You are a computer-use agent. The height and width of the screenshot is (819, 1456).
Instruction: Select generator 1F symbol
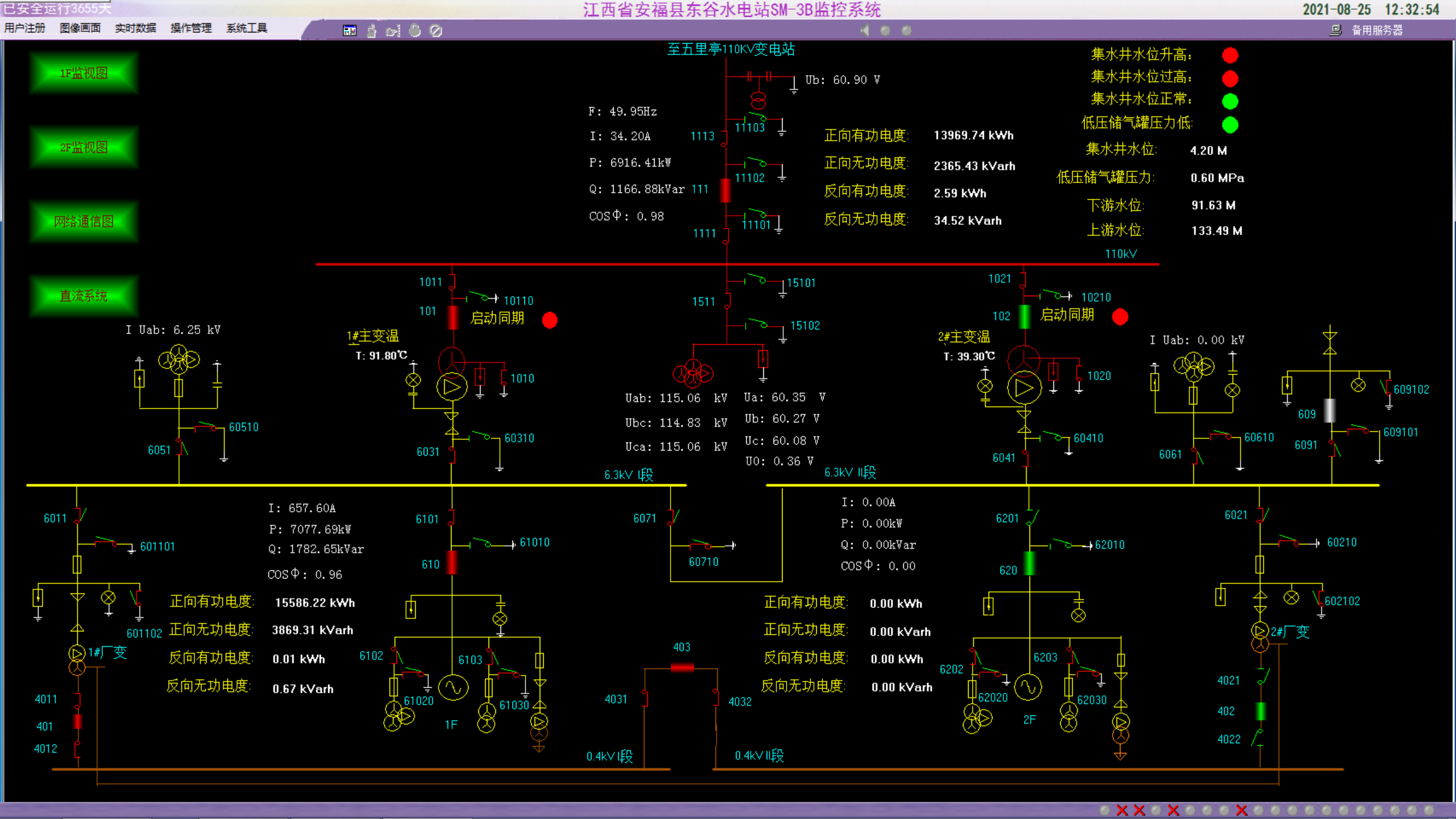[453, 688]
